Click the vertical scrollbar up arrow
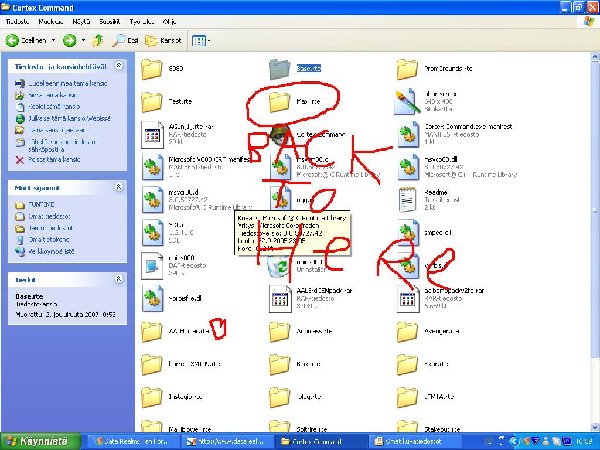The width and height of the screenshot is (600, 450). pyautogui.click(x=595, y=57)
